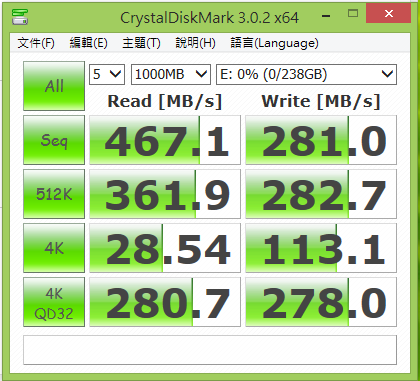Click the Read [MB/s] column header
This screenshot has height=381, width=420.
coord(165,101)
